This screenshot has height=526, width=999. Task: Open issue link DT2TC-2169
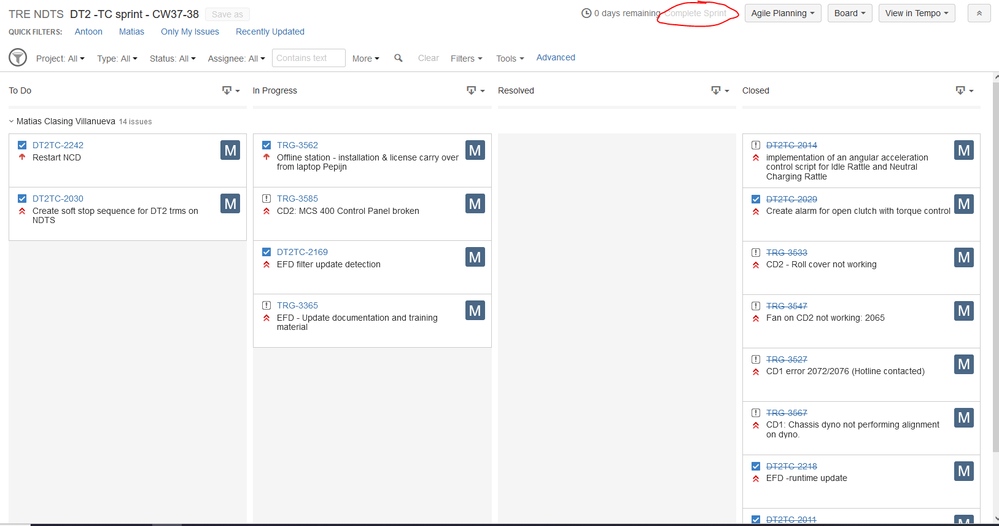(303, 252)
